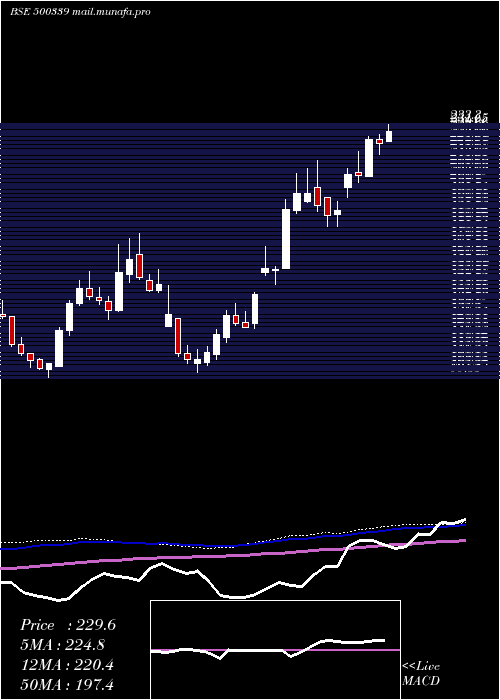This screenshot has width=500, height=700.
Task: Click the "<<Live MACD" label
Action: click(x=421, y=673)
